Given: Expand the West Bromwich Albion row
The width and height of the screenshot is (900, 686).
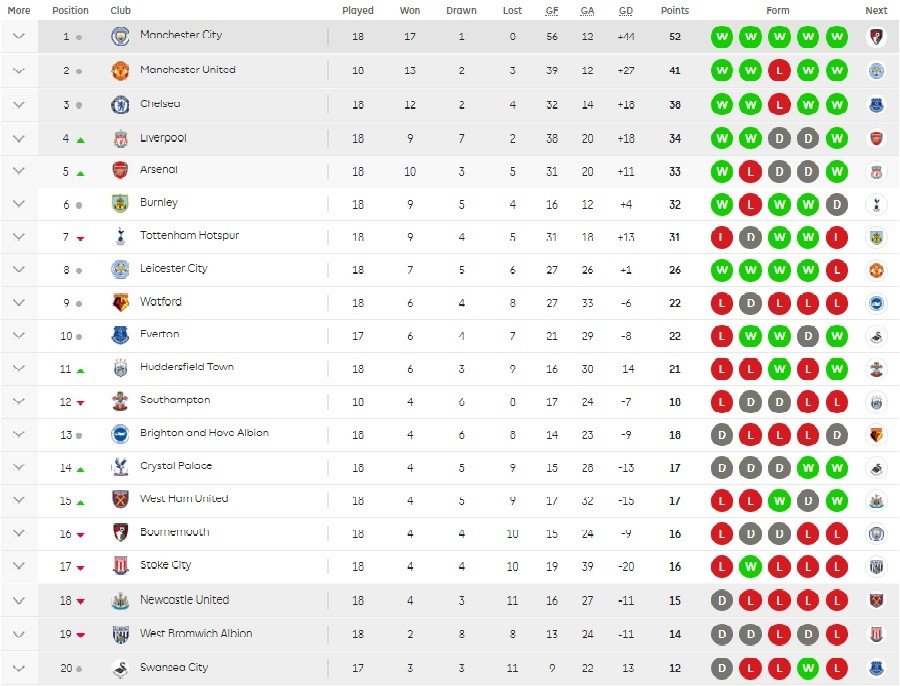Looking at the screenshot, I should [18, 634].
